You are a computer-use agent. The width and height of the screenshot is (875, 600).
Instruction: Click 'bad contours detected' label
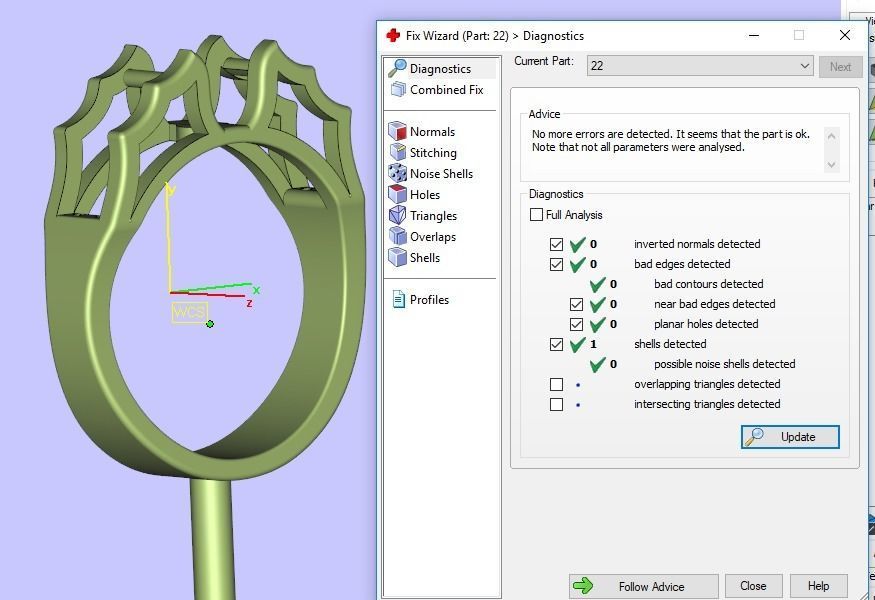[709, 284]
